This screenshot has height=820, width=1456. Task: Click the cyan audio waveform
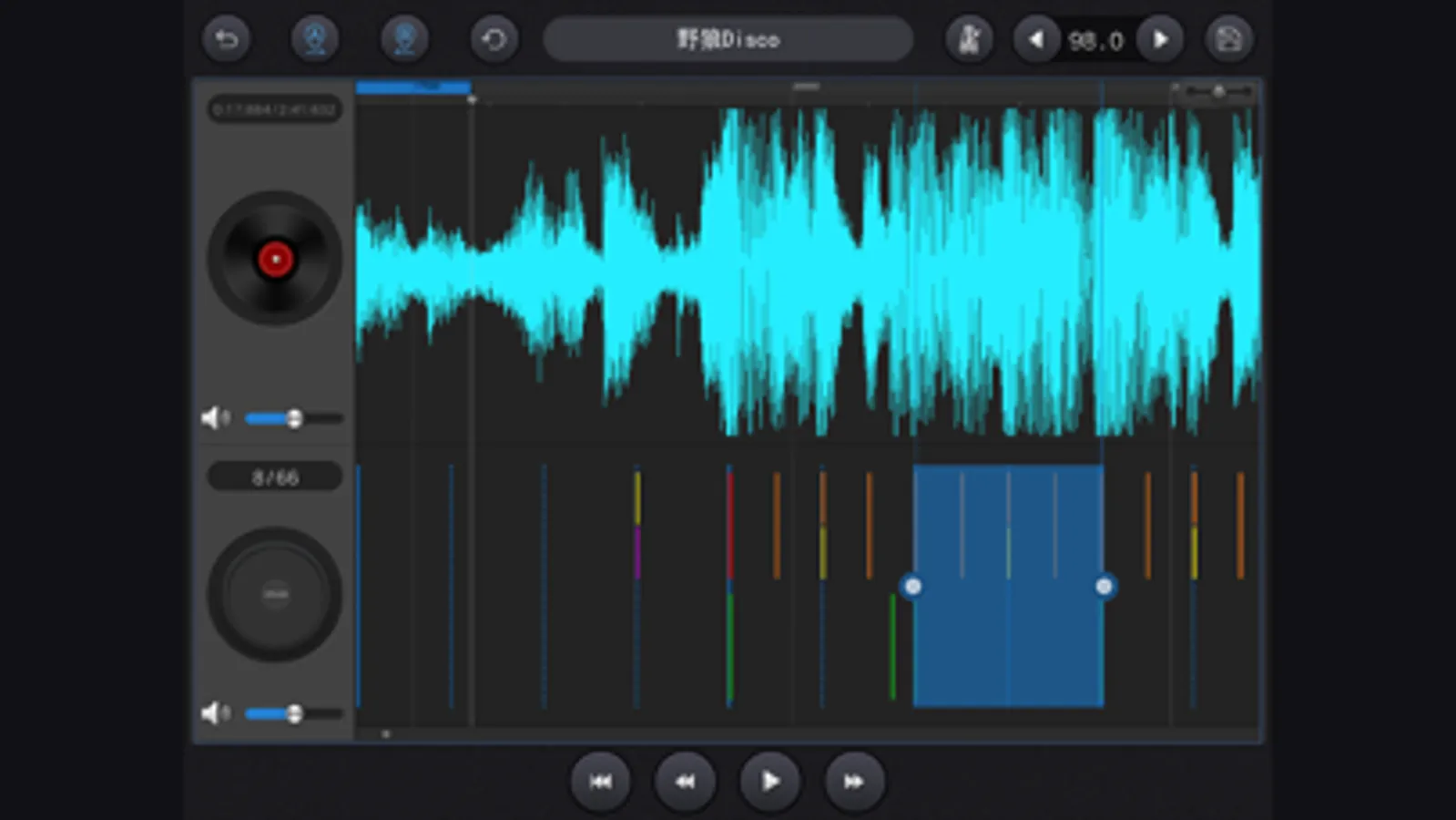pyautogui.click(x=808, y=272)
